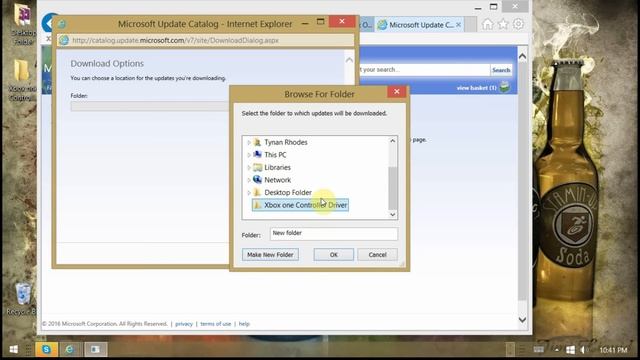Expand the Libraries tree node
640x360 pixels.
point(249,168)
